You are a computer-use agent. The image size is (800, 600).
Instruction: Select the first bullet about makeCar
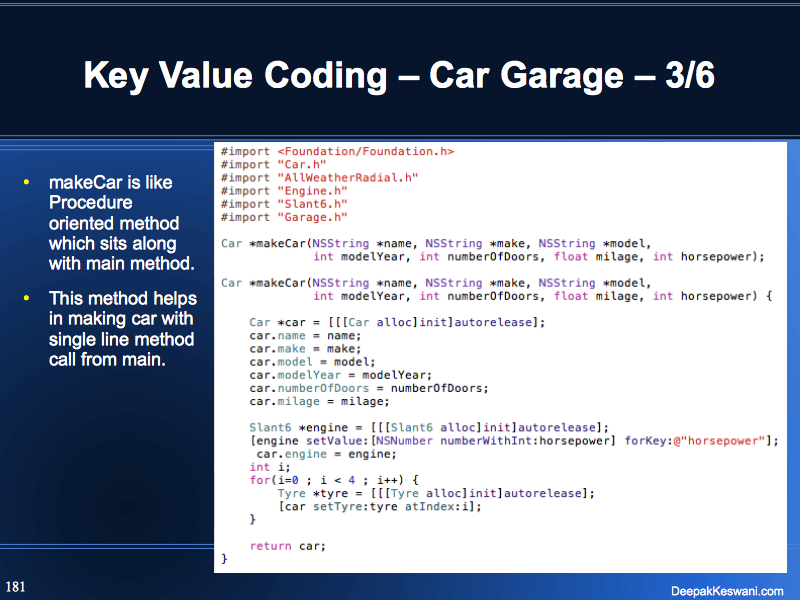click(x=112, y=223)
